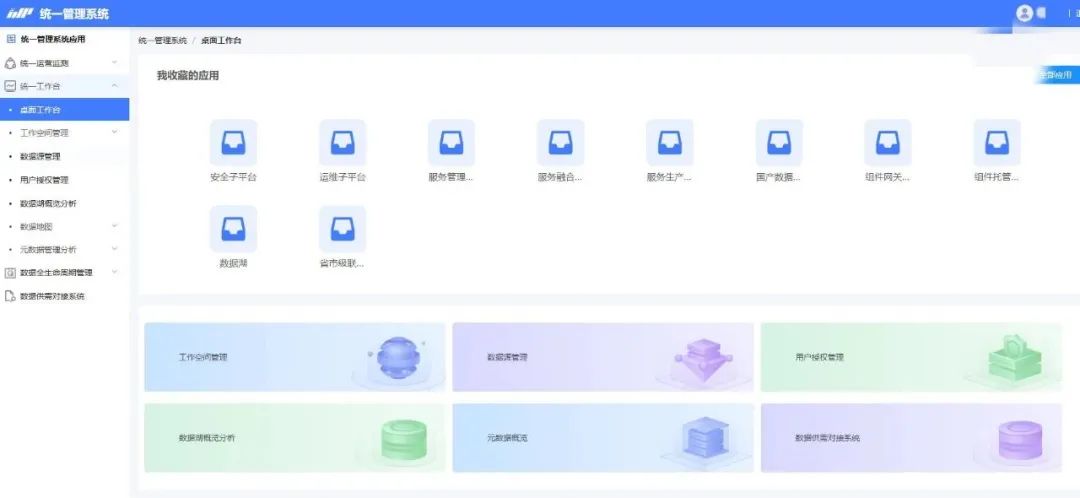Open the 组件托管 app icon
Image resolution: width=1080 pixels, height=498 pixels.
997,143
